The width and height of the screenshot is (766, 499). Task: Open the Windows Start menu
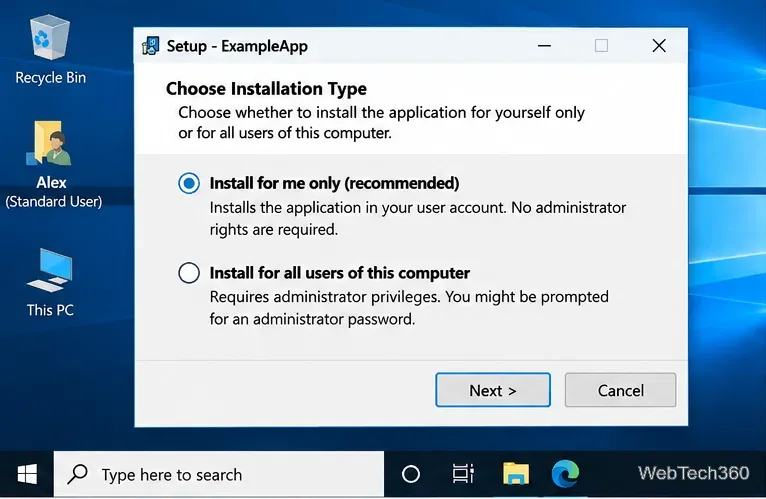coord(27,474)
